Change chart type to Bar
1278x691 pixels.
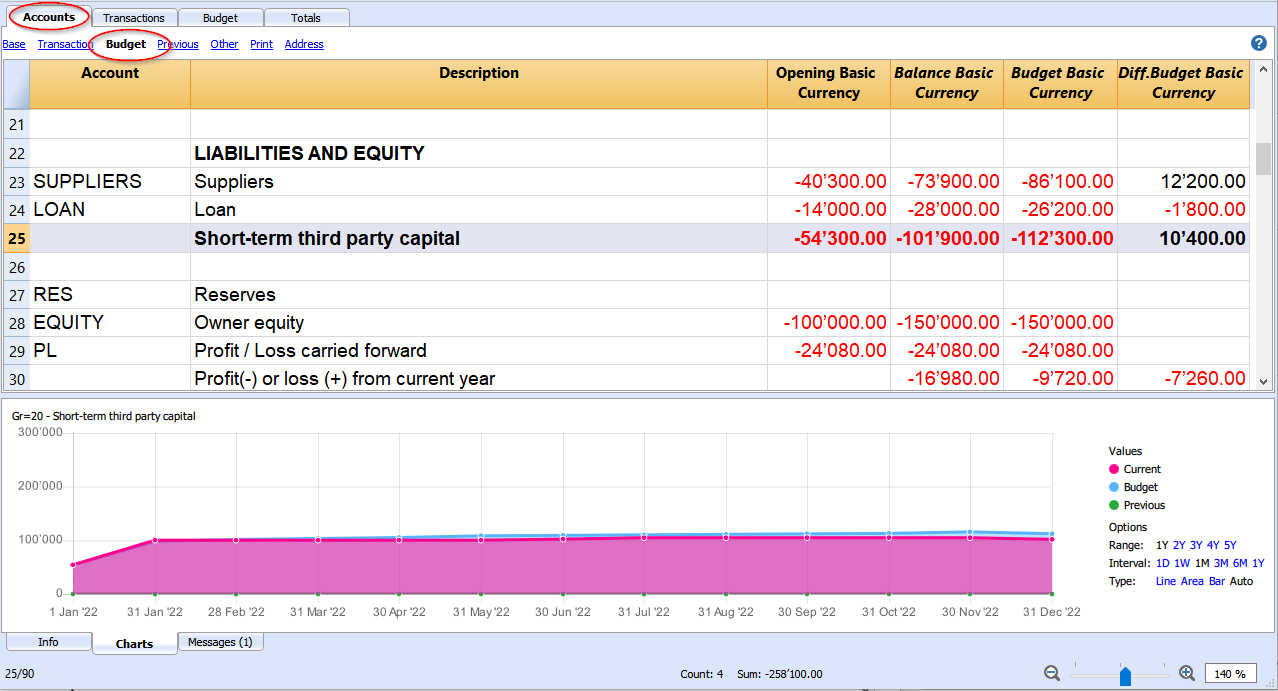click(x=1217, y=581)
